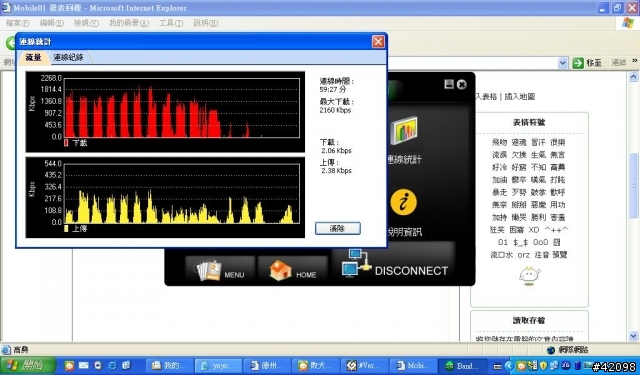Click the 2160 Kbps maximum download value
Image resolution: width=640 pixels, height=375 pixels.
(x=335, y=110)
